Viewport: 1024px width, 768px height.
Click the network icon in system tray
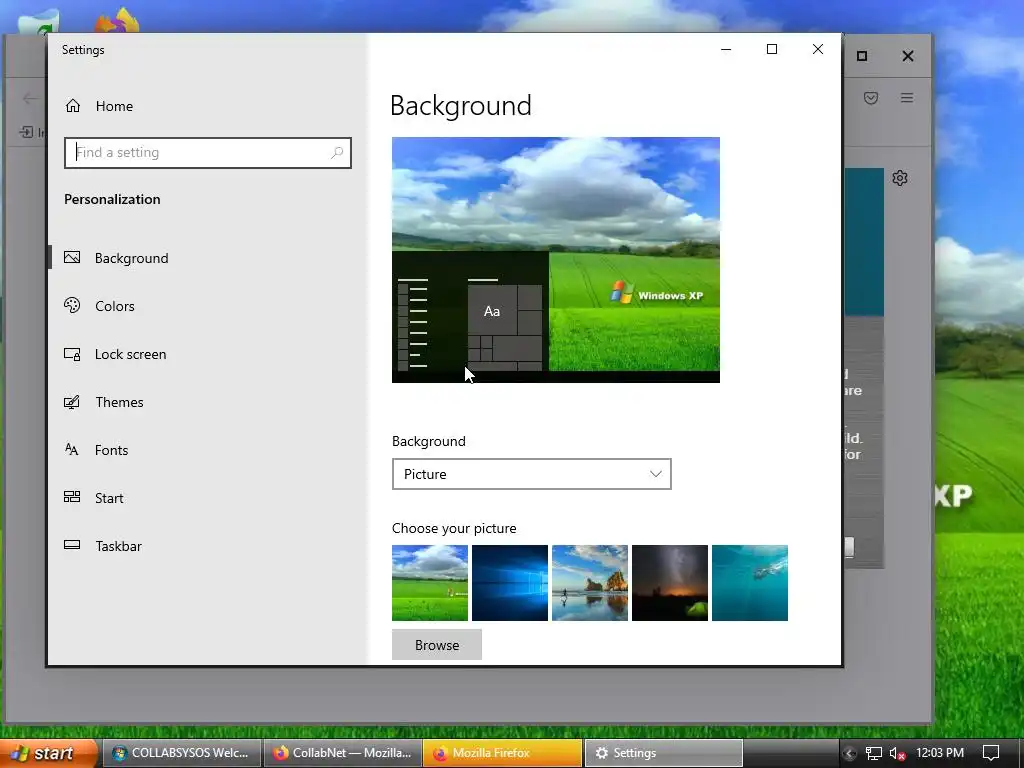click(x=873, y=753)
